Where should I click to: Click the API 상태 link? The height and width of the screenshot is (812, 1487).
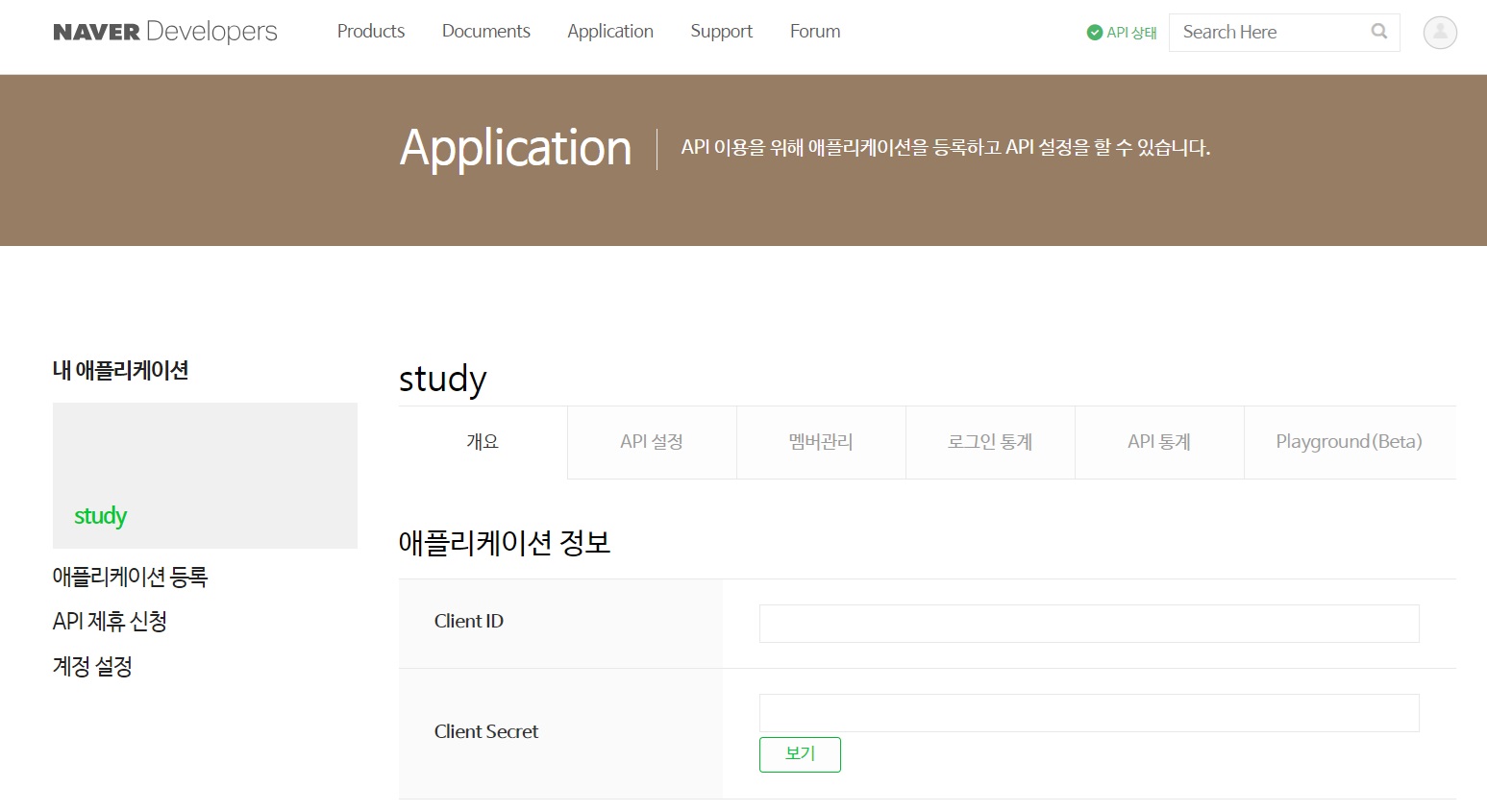[1131, 33]
